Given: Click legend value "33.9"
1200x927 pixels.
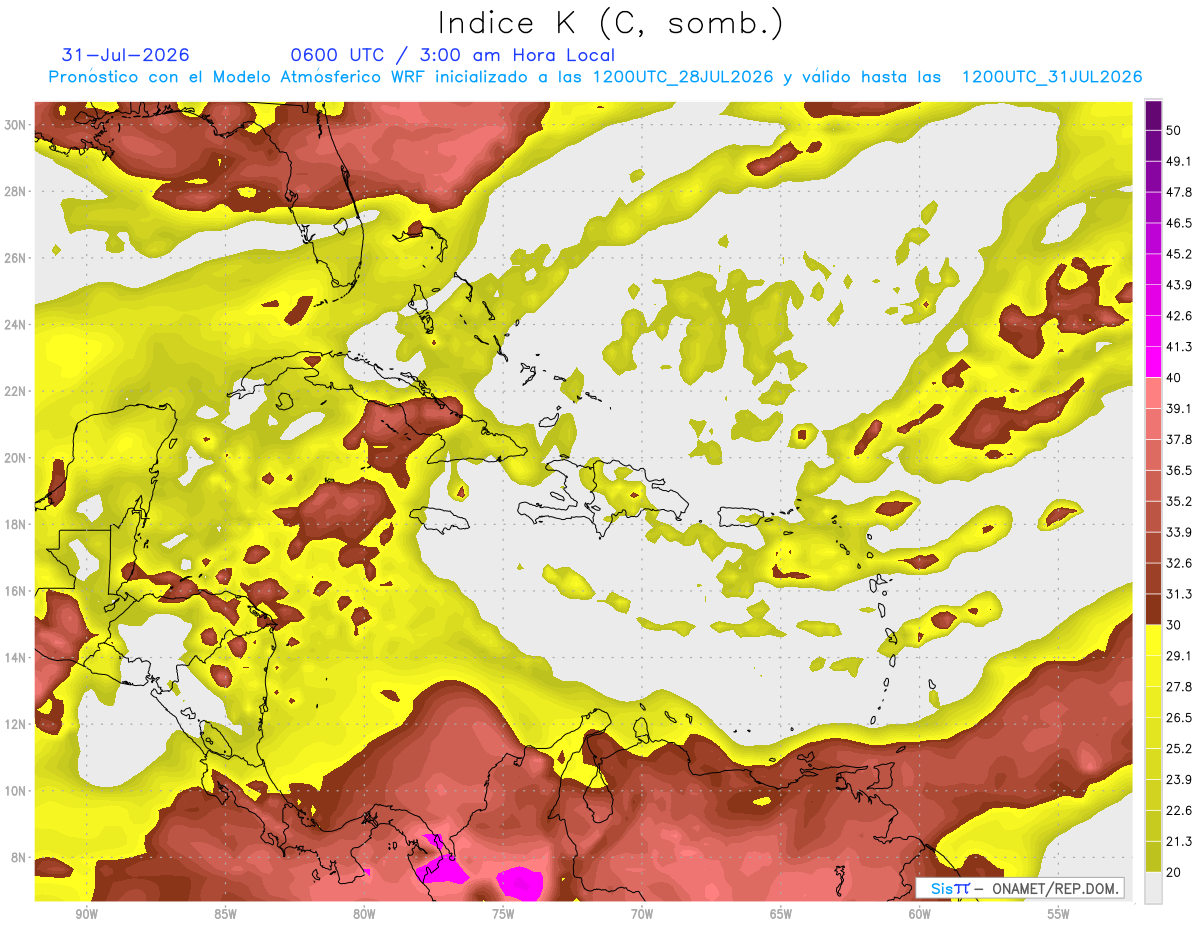Looking at the screenshot, I should (1179, 532).
